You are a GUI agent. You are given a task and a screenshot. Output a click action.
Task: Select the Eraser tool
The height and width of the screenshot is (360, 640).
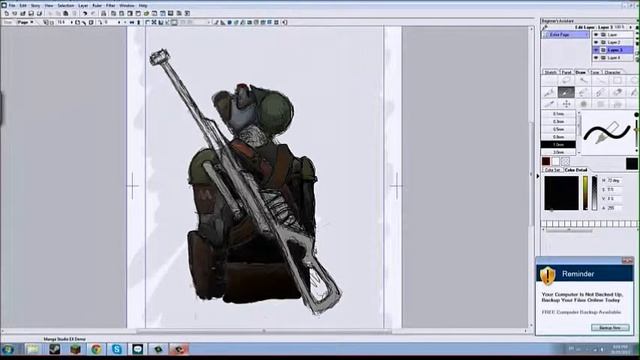[x=617, y=93]
